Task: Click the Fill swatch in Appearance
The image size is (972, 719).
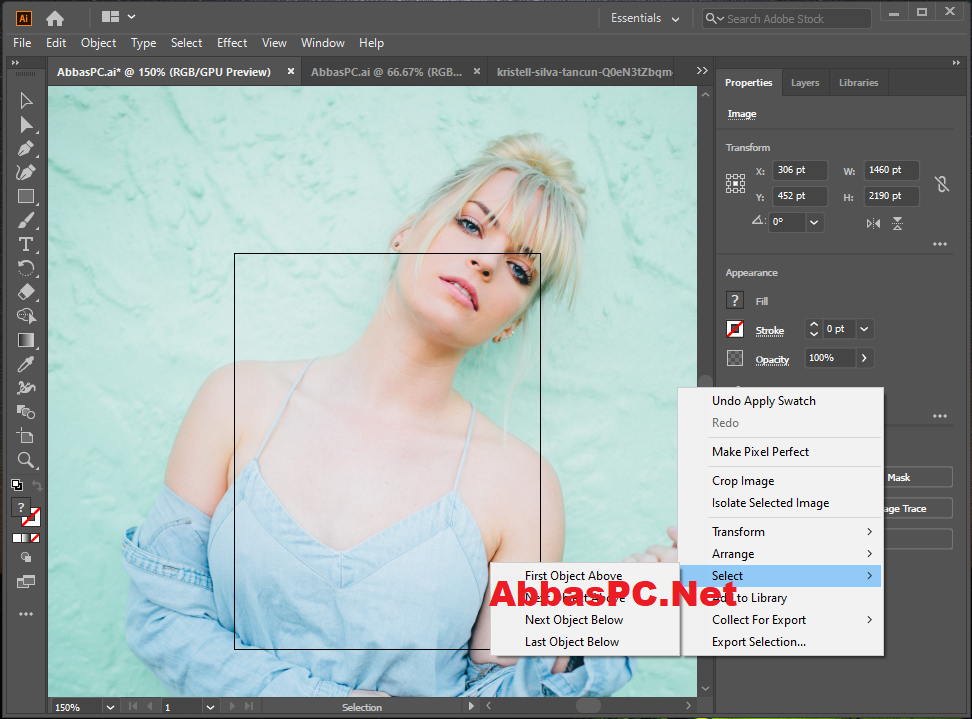Action: [x=735, y=301]
